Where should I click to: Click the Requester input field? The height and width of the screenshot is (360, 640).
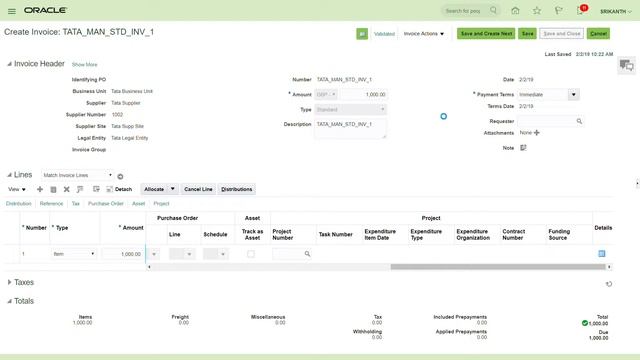pos(547,121)
